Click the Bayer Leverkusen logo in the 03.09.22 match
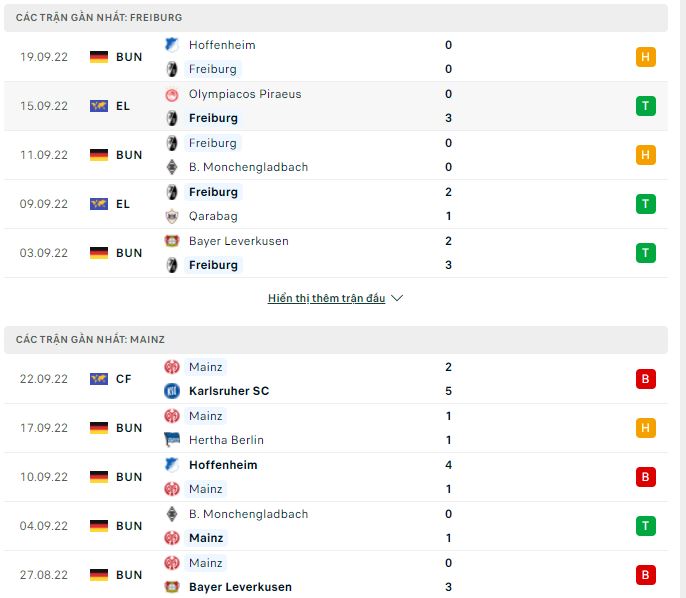Viewport: 686px width, 598px height. [171, 241]
